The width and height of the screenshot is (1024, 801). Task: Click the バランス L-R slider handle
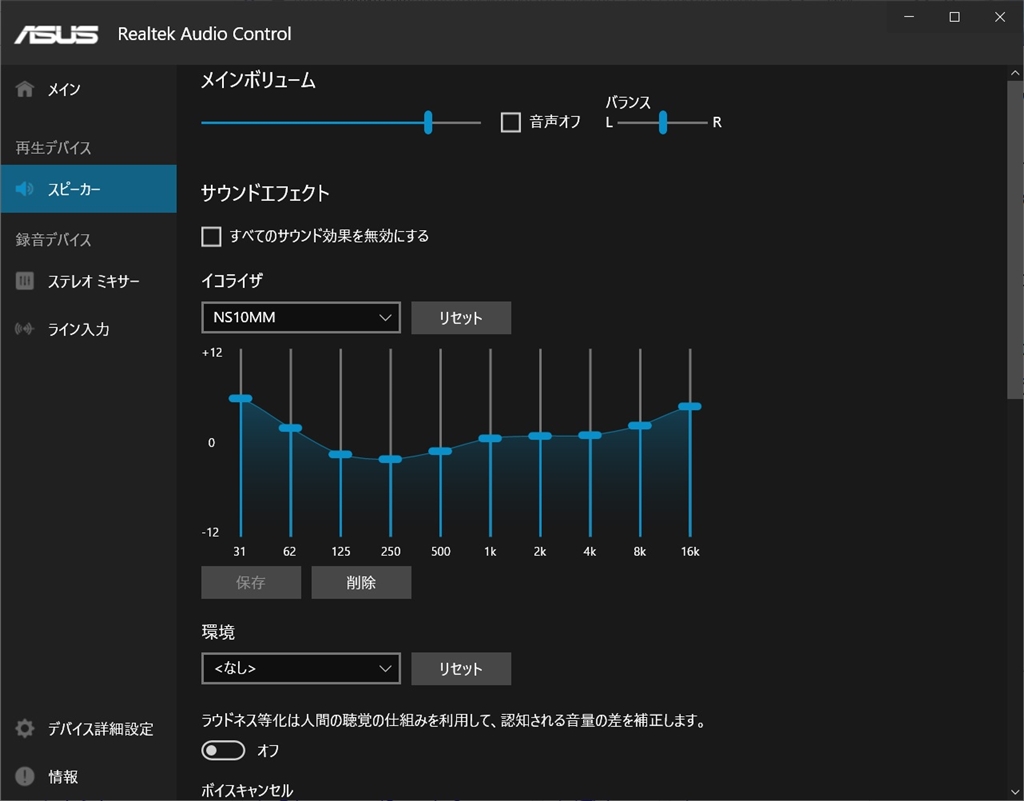[x=663, y=122]
